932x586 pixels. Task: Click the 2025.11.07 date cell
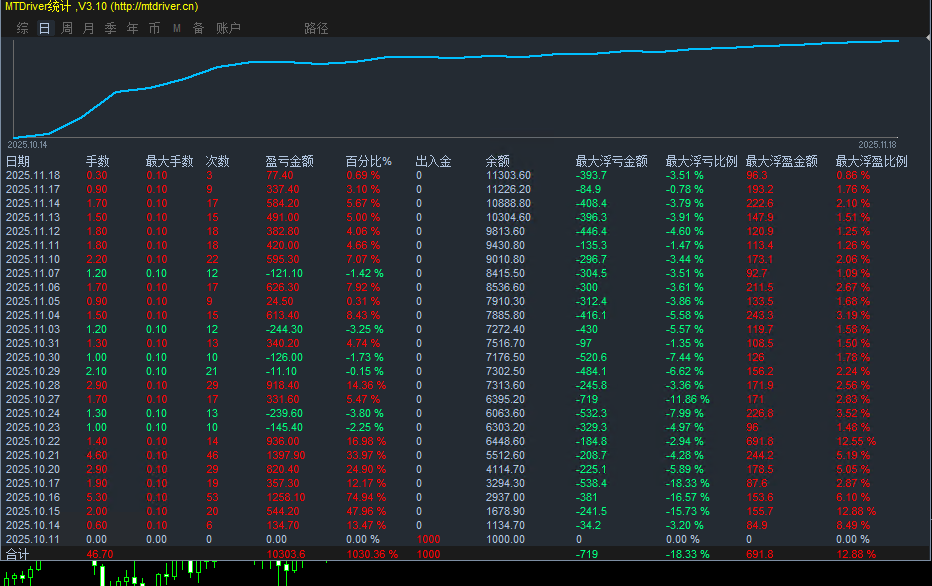pyautogui.click(x=33, y=273)
